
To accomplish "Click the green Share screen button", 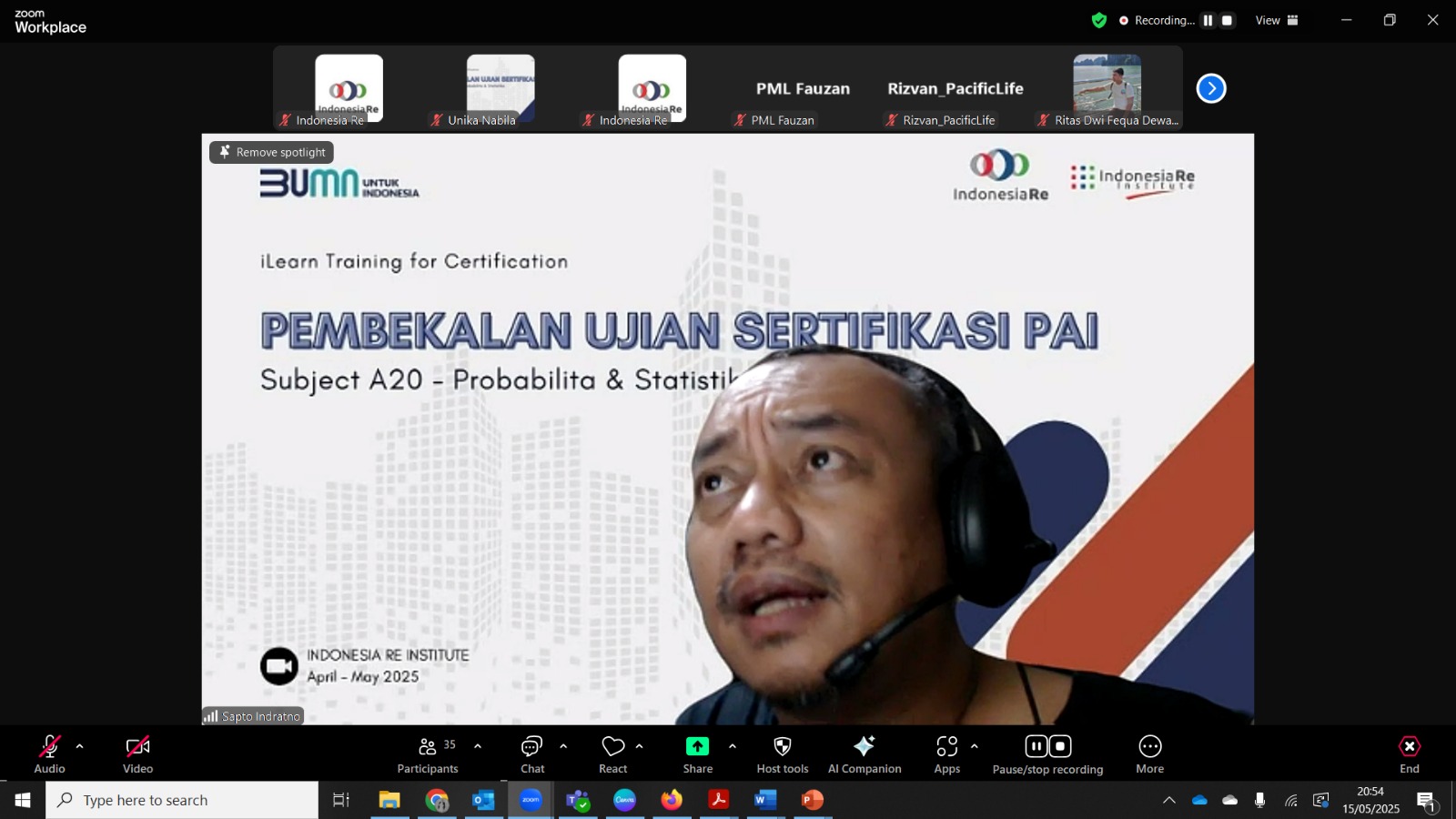I will (698, 754).
